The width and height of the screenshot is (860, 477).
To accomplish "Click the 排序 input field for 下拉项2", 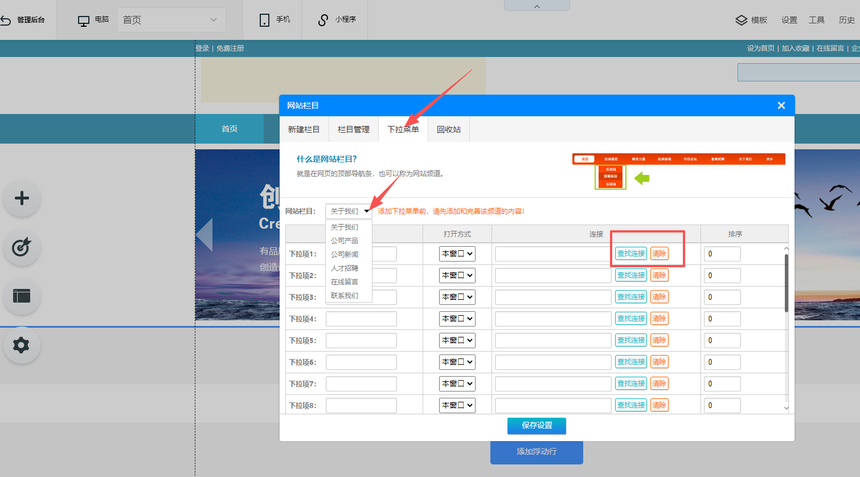I will 722,275.
